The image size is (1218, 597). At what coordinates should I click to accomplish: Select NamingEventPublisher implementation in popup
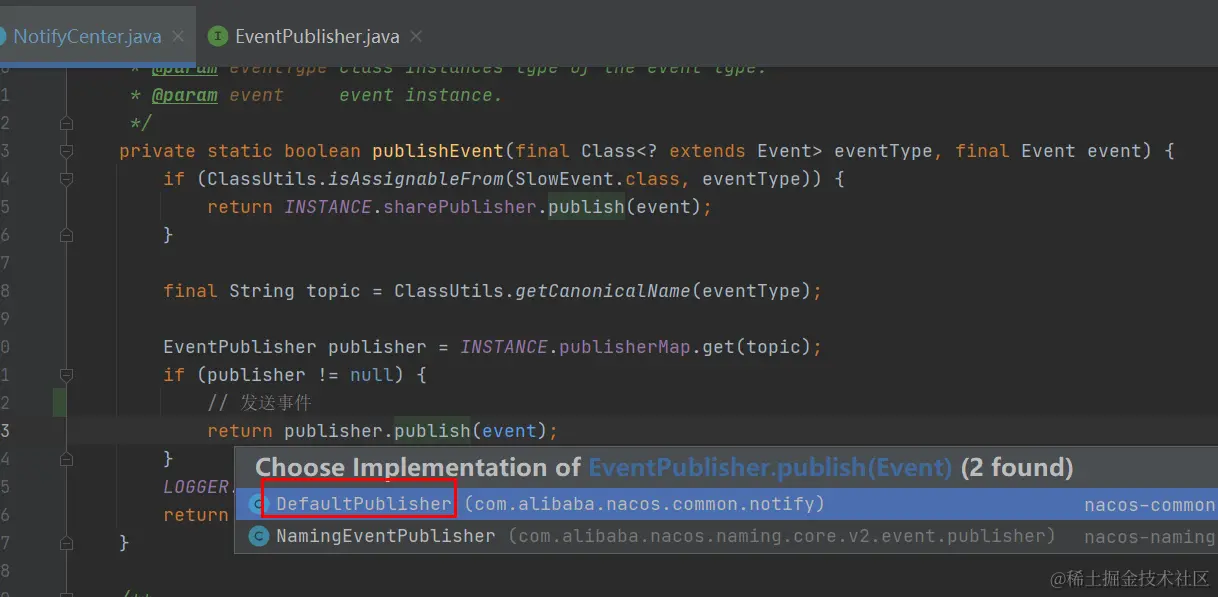click(726, 536)
